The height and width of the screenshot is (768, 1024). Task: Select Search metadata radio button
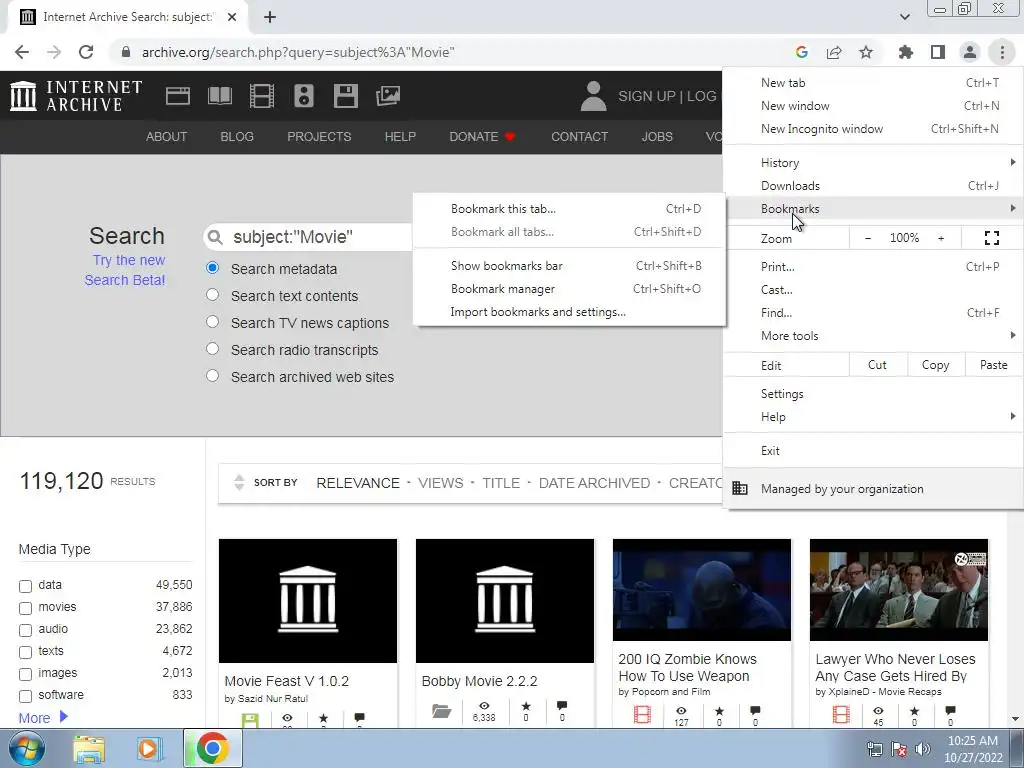point(212,268)
